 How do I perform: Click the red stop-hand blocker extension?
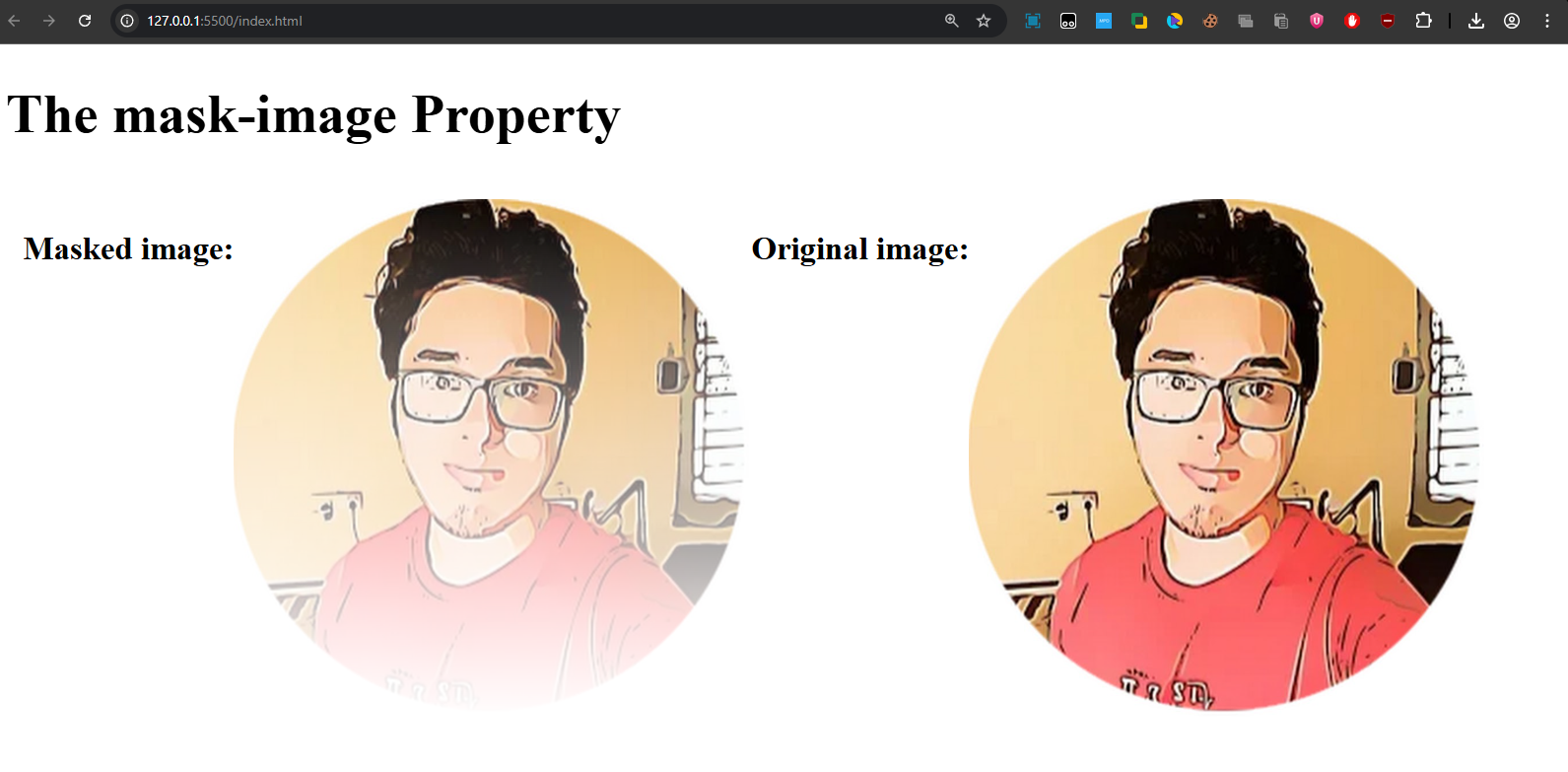click(x=1352, y=21)
